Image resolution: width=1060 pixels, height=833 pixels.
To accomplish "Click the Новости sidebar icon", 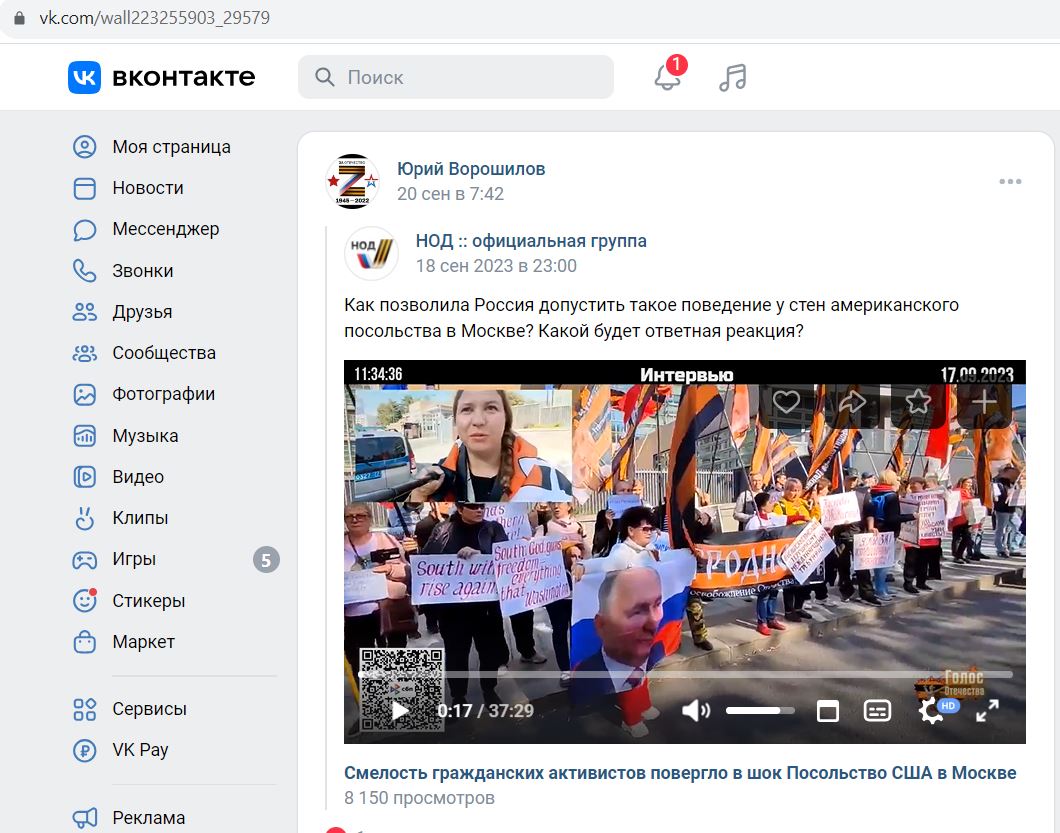I will point(85,188).
